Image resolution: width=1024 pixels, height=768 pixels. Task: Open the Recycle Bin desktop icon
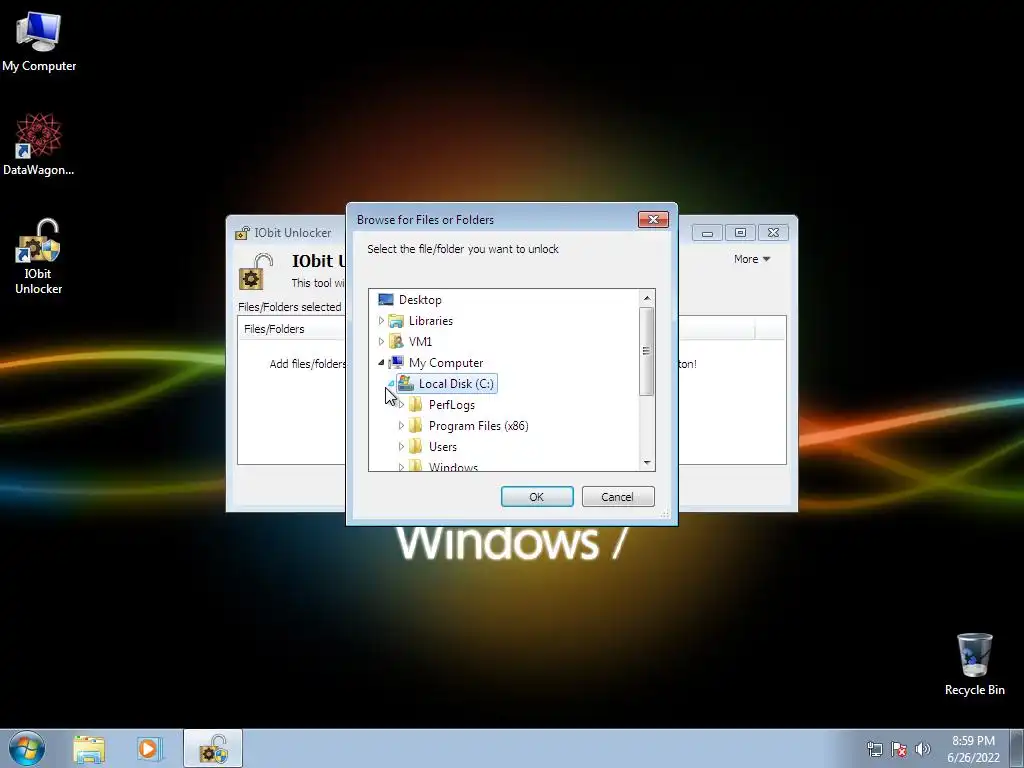pos(974,664)
